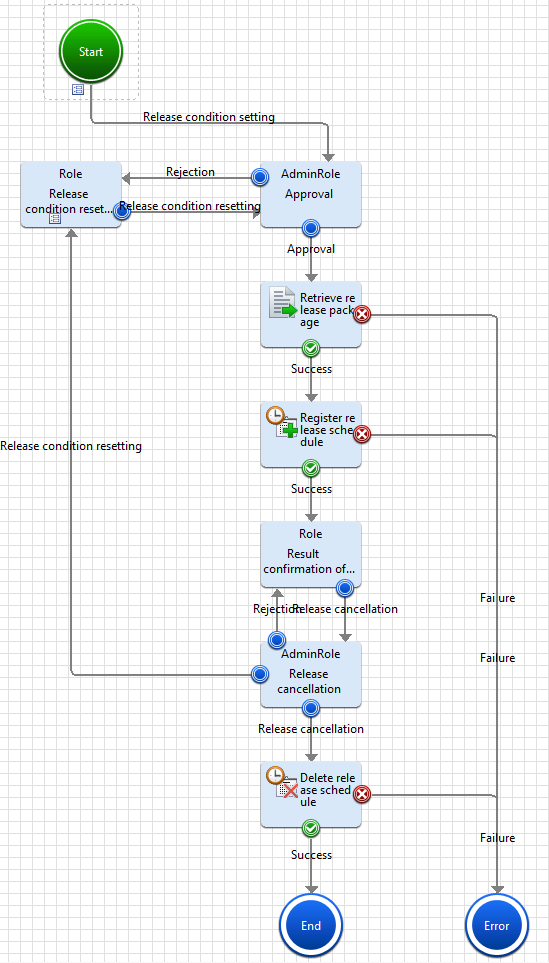549x963 pixels.
Task: Click form icon in Release condition reset node
Action: [x=55, y=219]
